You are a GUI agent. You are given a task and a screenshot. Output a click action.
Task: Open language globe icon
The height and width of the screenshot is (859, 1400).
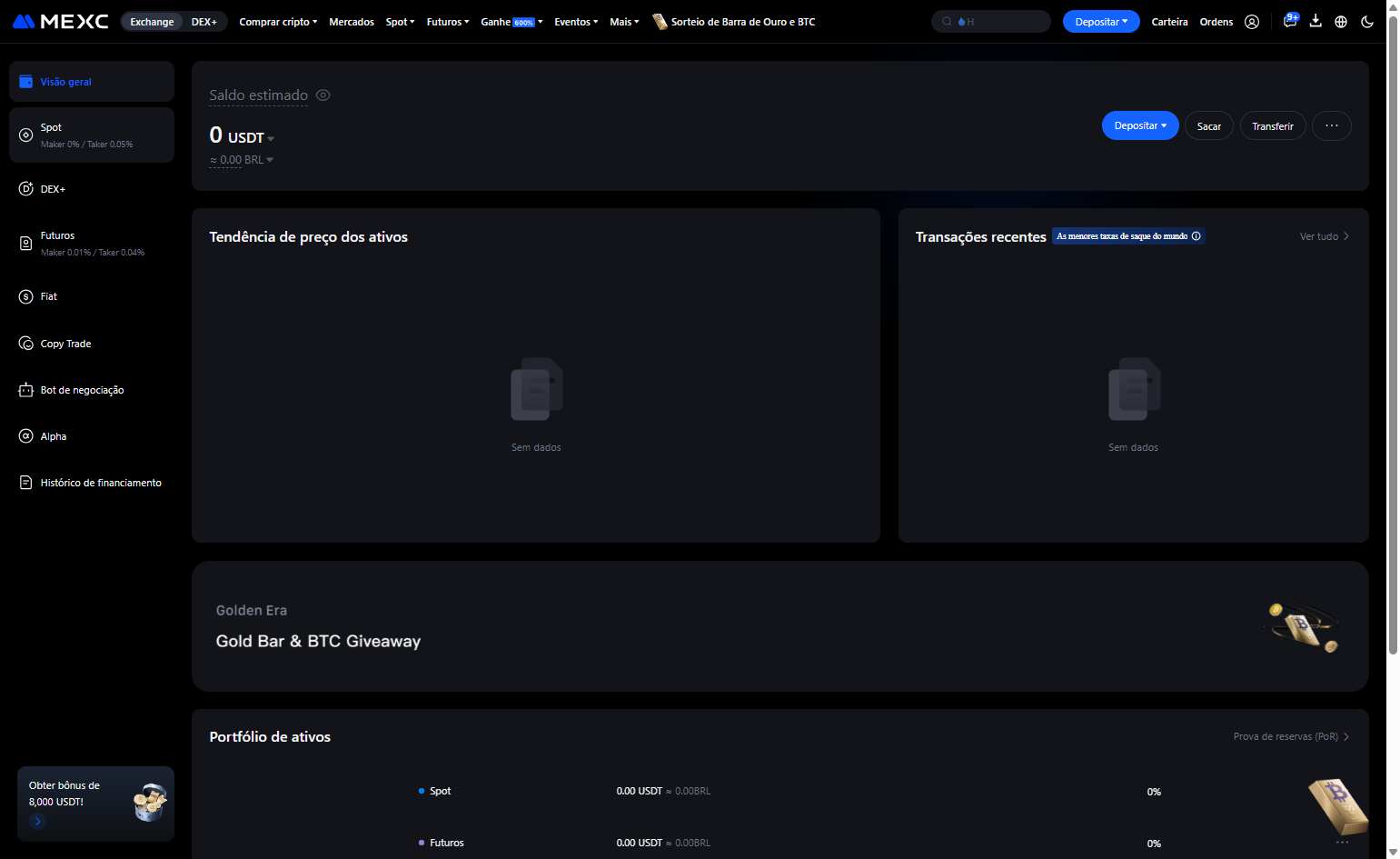1341,22
